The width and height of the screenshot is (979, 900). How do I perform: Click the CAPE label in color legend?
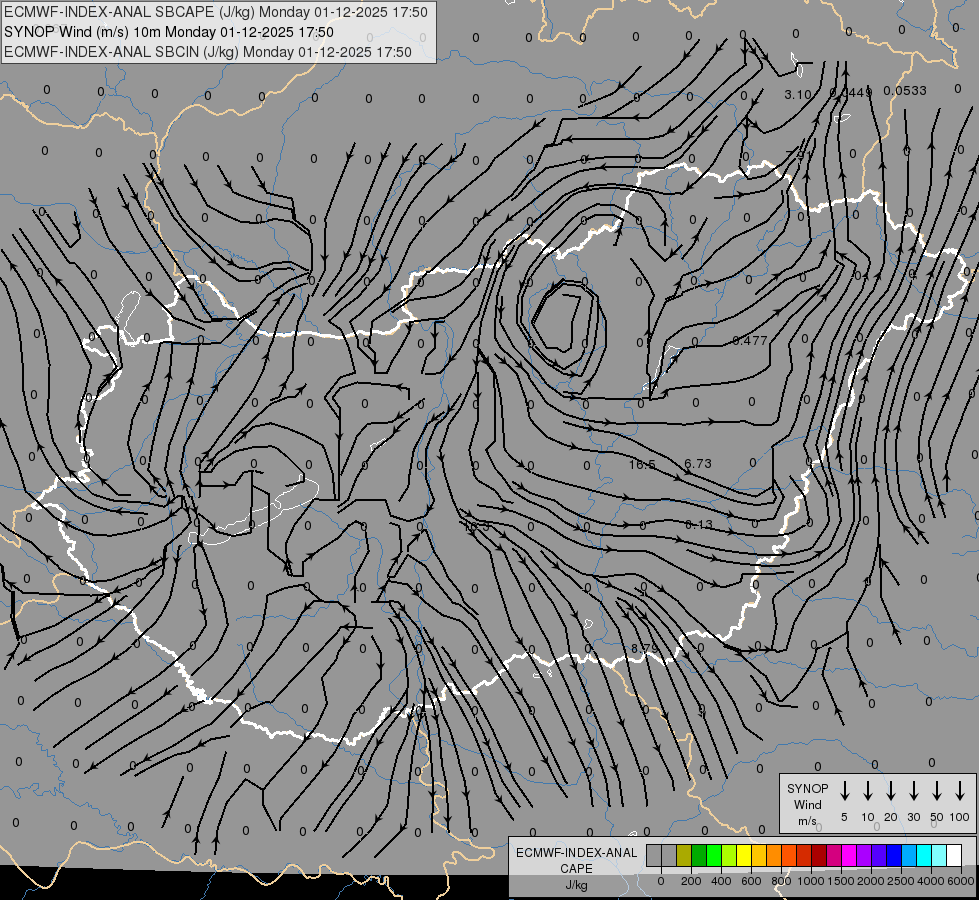point(576,869)
